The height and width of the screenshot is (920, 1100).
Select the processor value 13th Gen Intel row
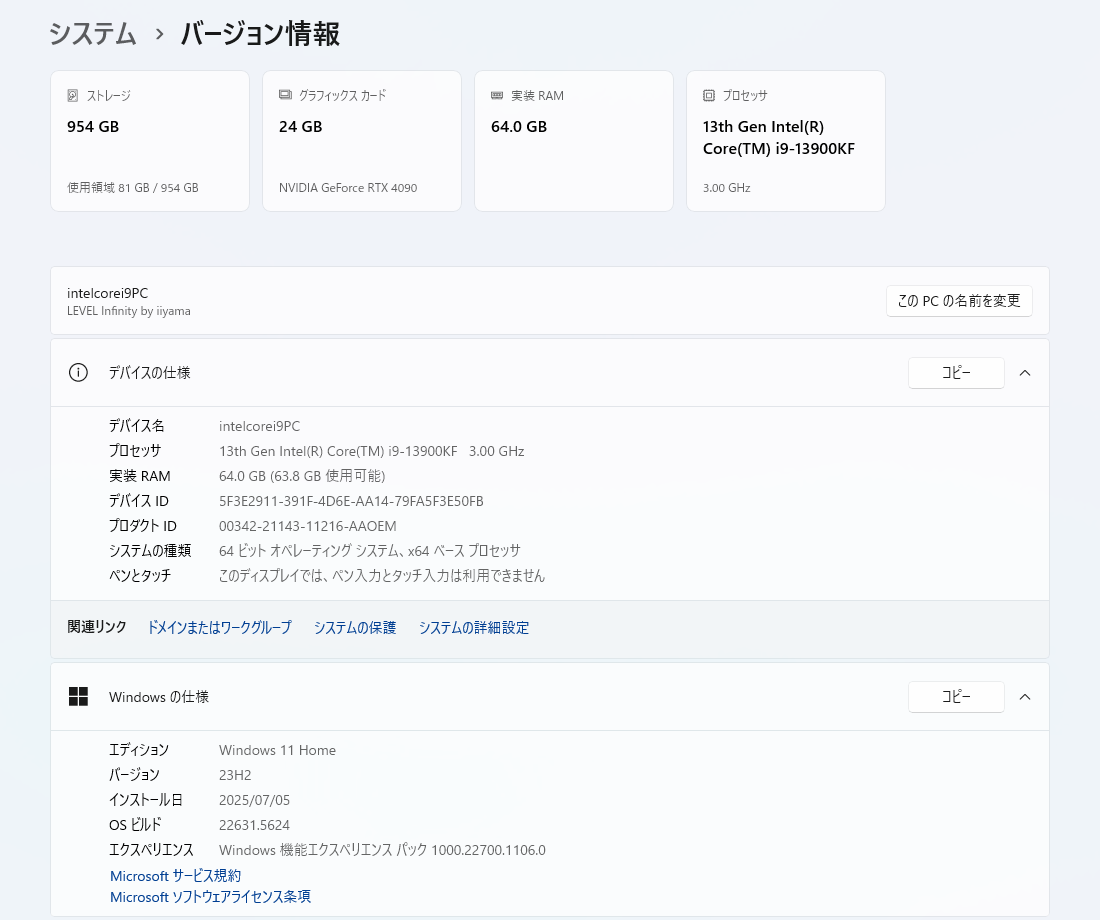tap(372, 451)
